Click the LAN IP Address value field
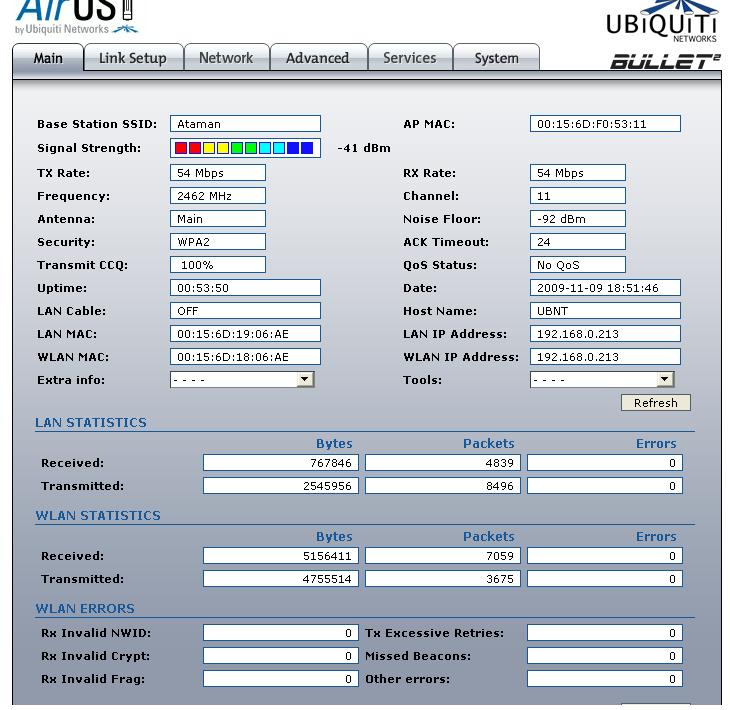Viewport: 730px width, 710px height. tap(605, 334)
